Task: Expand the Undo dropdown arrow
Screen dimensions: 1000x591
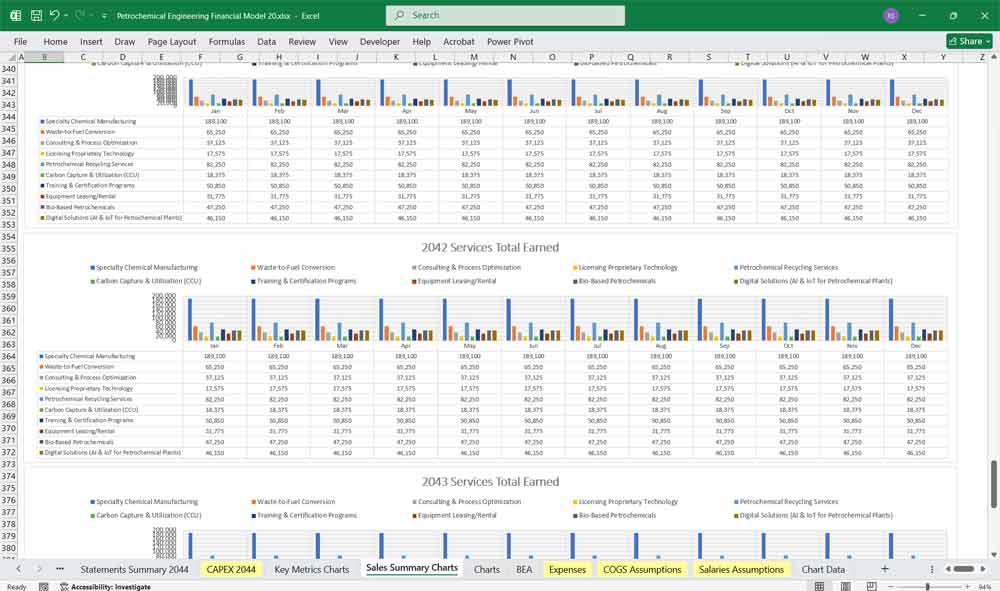Action: point(64,14)
